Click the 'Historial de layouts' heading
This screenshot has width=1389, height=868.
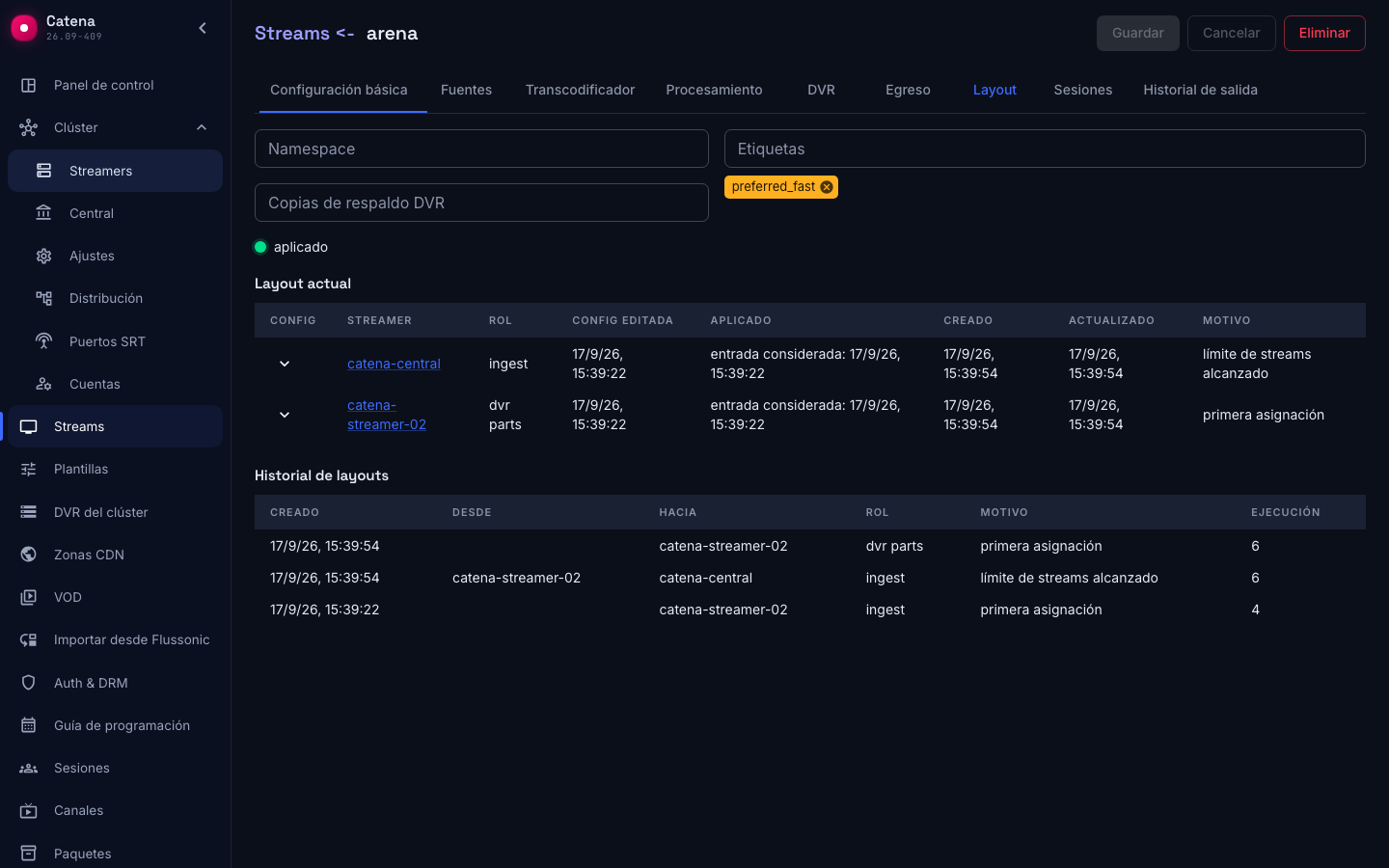click(321, 475)
